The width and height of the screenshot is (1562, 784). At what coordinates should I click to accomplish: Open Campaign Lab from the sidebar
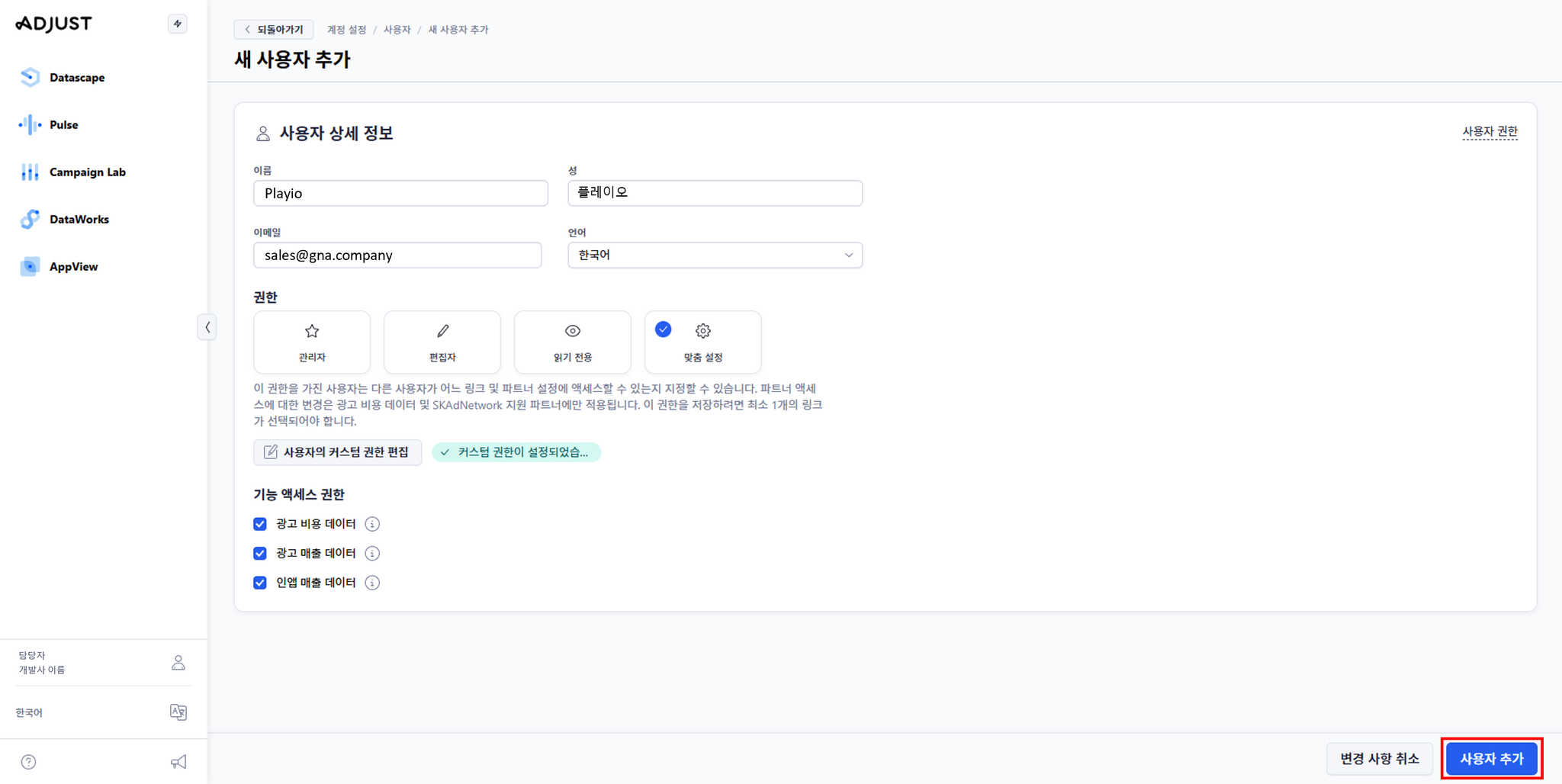click(72, 172)
